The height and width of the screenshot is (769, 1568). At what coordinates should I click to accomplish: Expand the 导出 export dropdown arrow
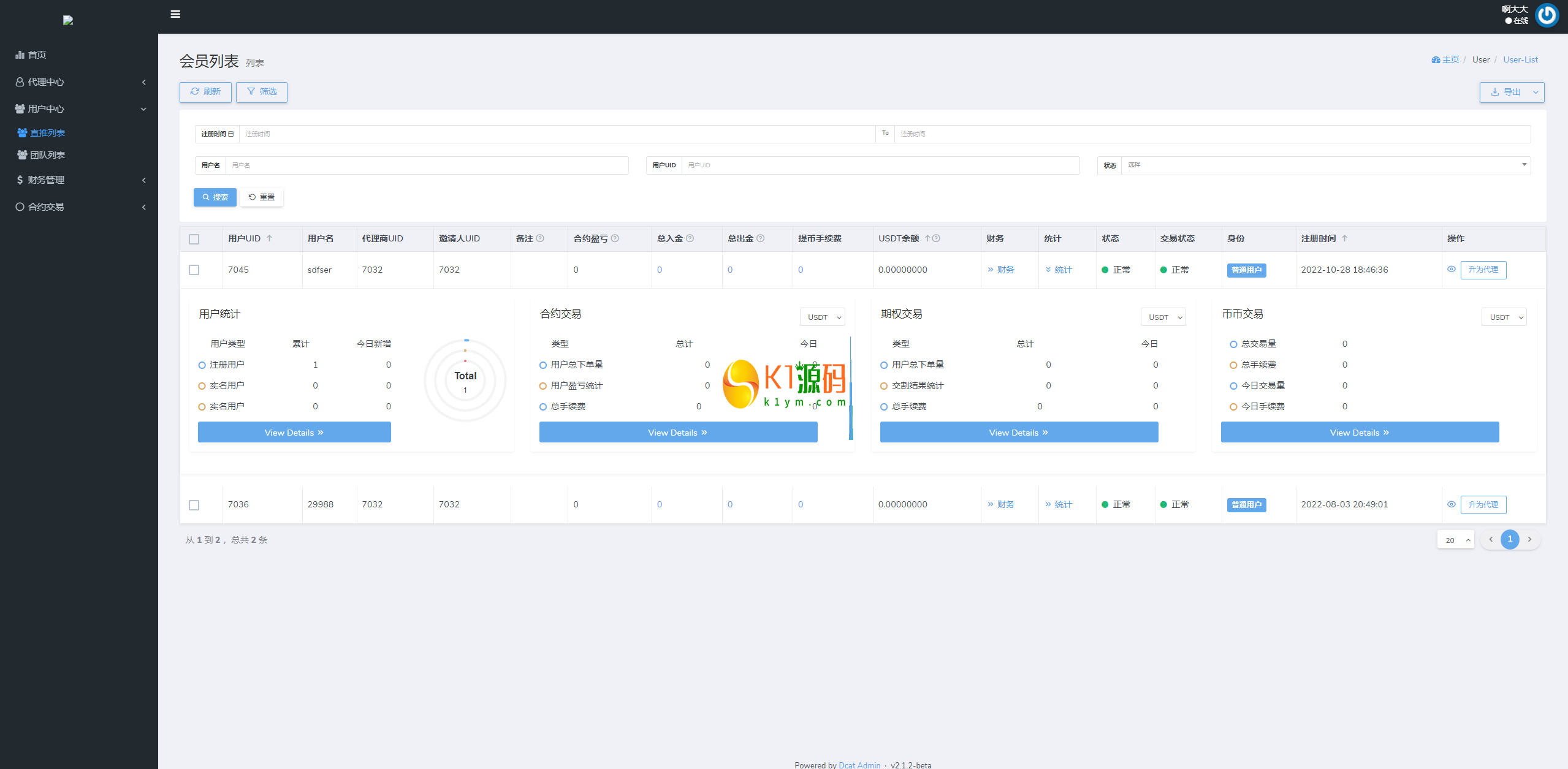(x=1536, y=93)
